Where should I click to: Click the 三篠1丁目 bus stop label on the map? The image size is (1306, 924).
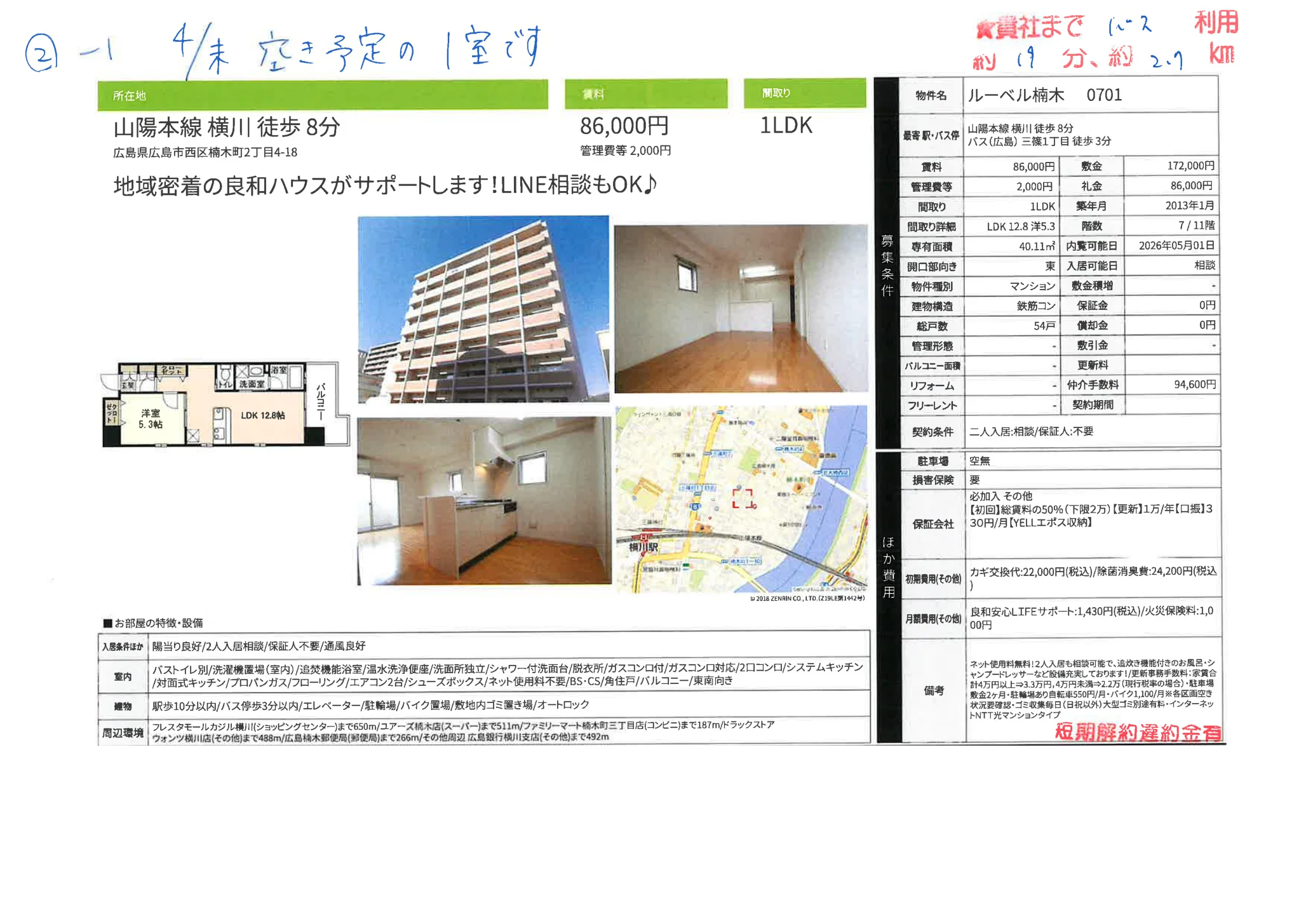(x=697, y=488)
